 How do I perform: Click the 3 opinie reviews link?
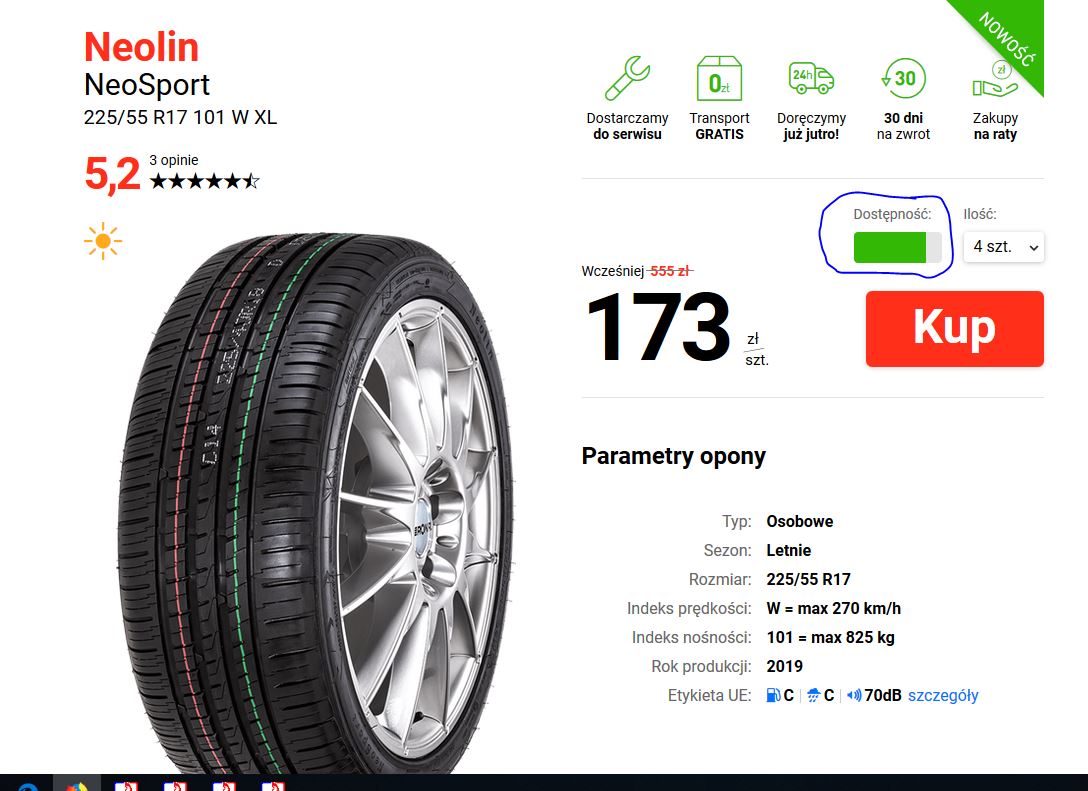pos(173,160)
